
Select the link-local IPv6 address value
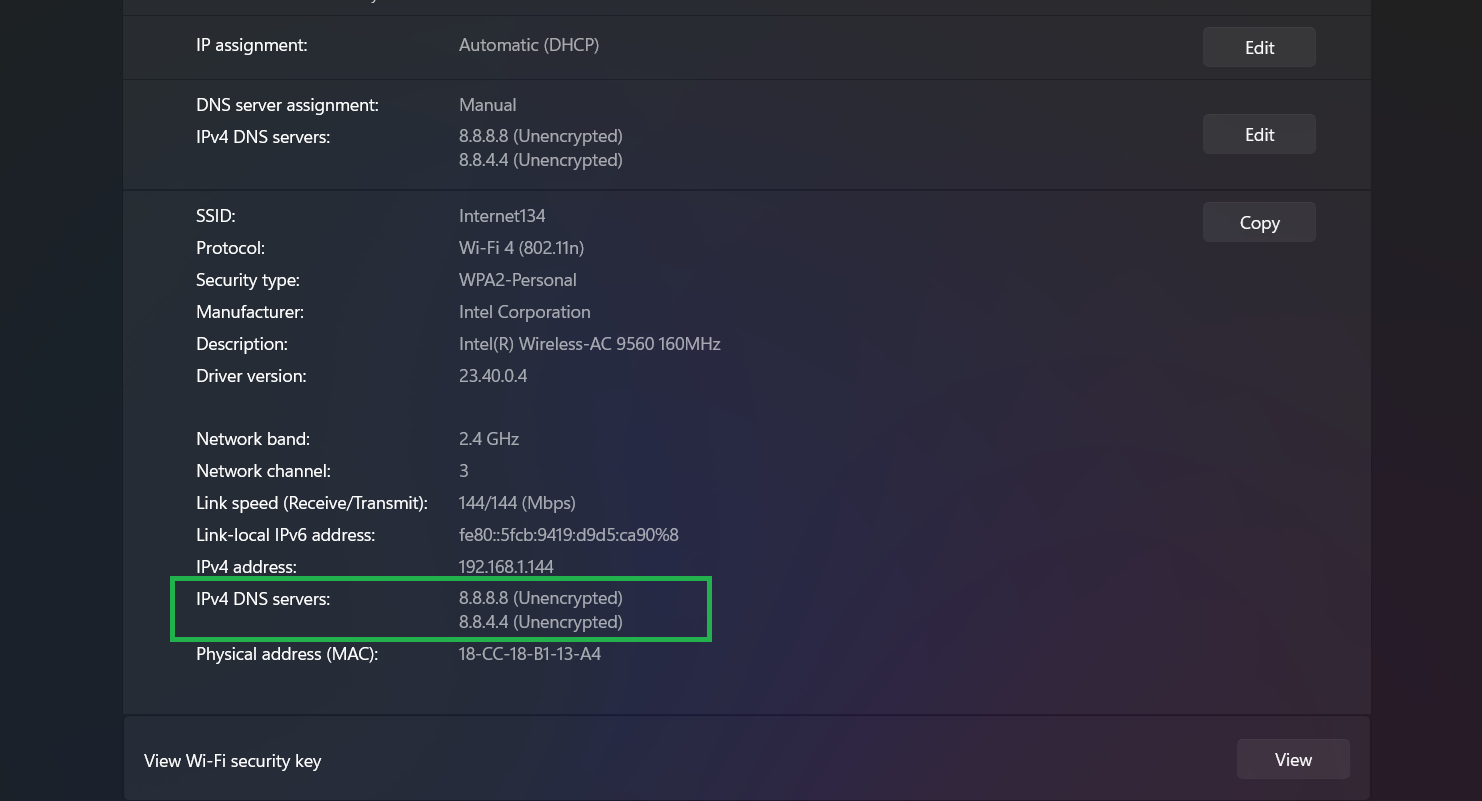click(569, 535)
